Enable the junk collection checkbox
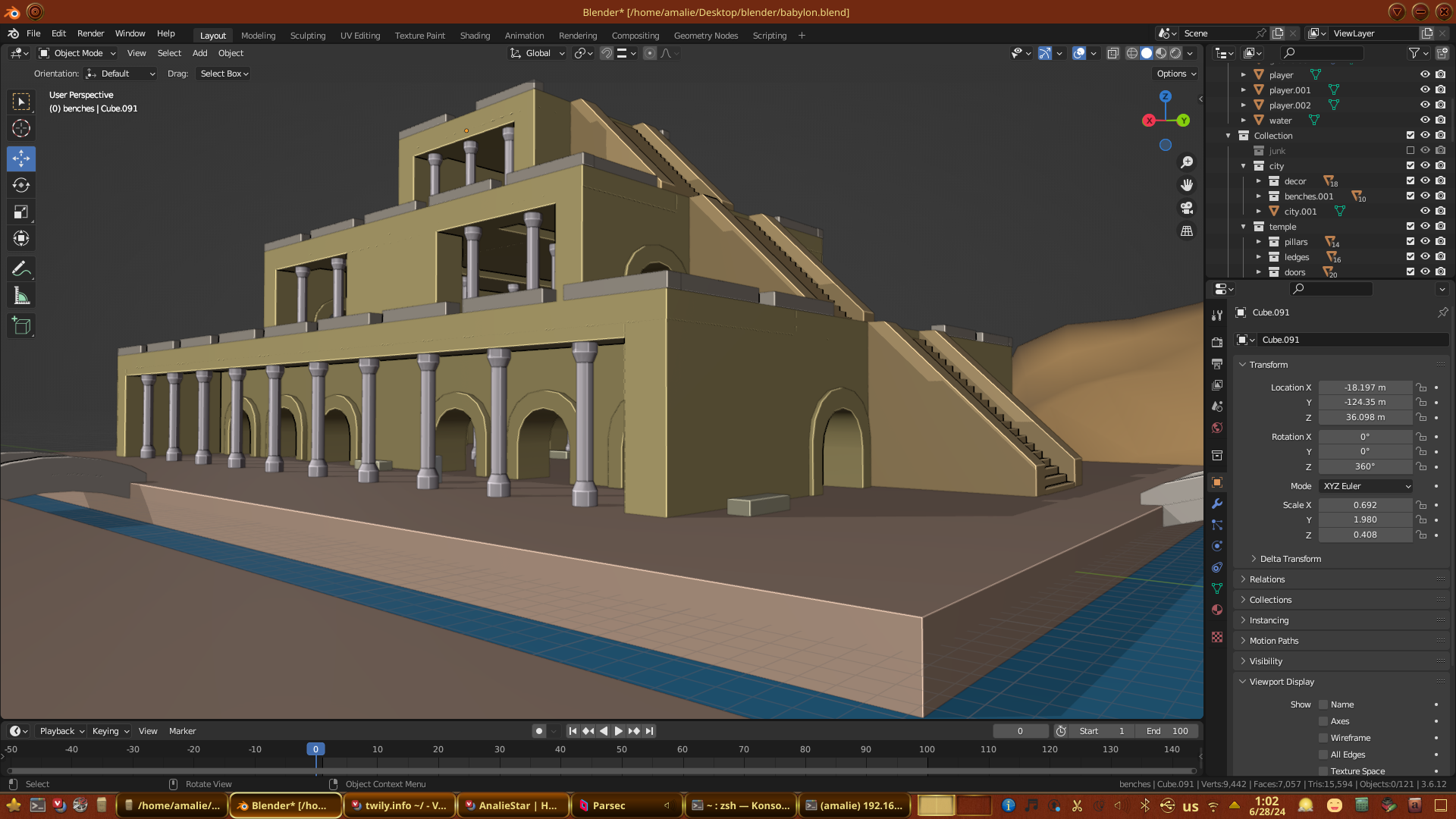 [x=1410, y=151]
